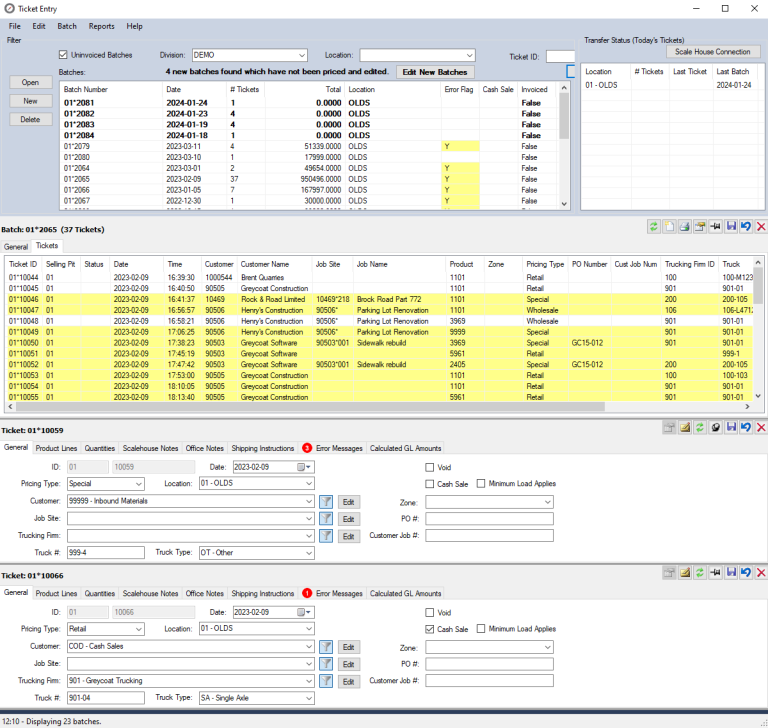Click the undo icon for Ticket 01*10059
768x728 pixels.
746,427
